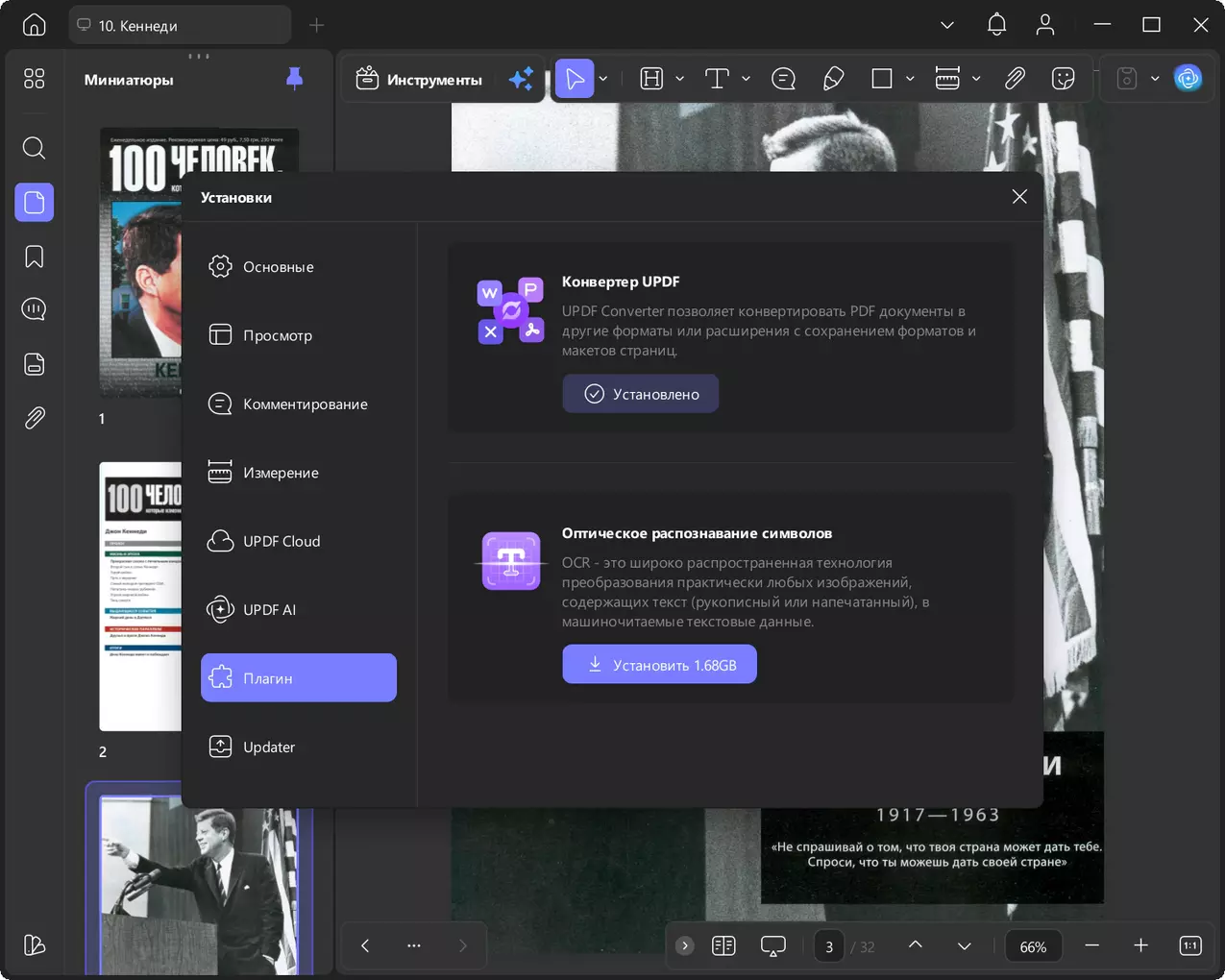
Task: Open the UPDF AI settings section
Action: (299, 609)
